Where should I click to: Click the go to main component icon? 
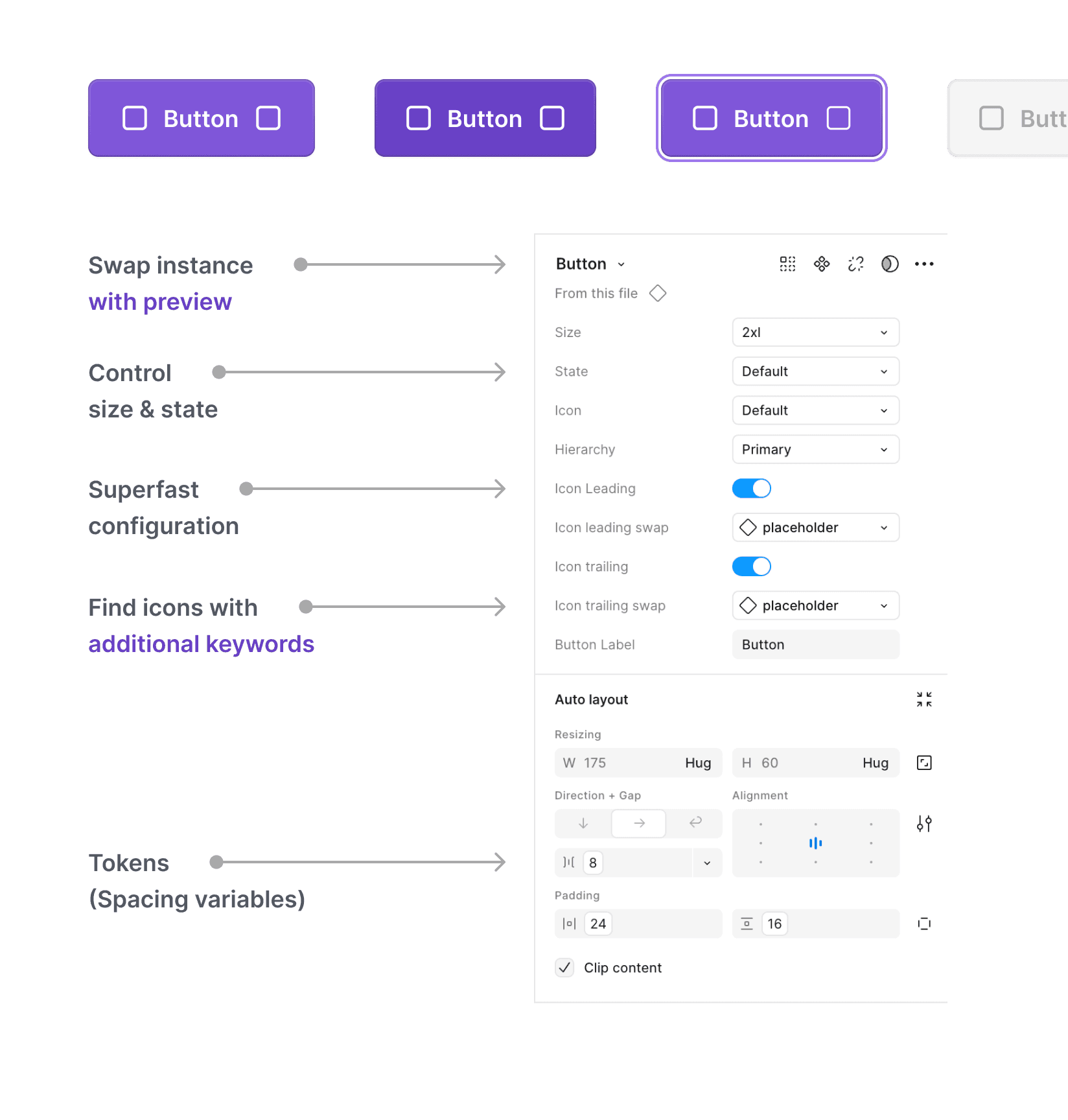point(822,264)
